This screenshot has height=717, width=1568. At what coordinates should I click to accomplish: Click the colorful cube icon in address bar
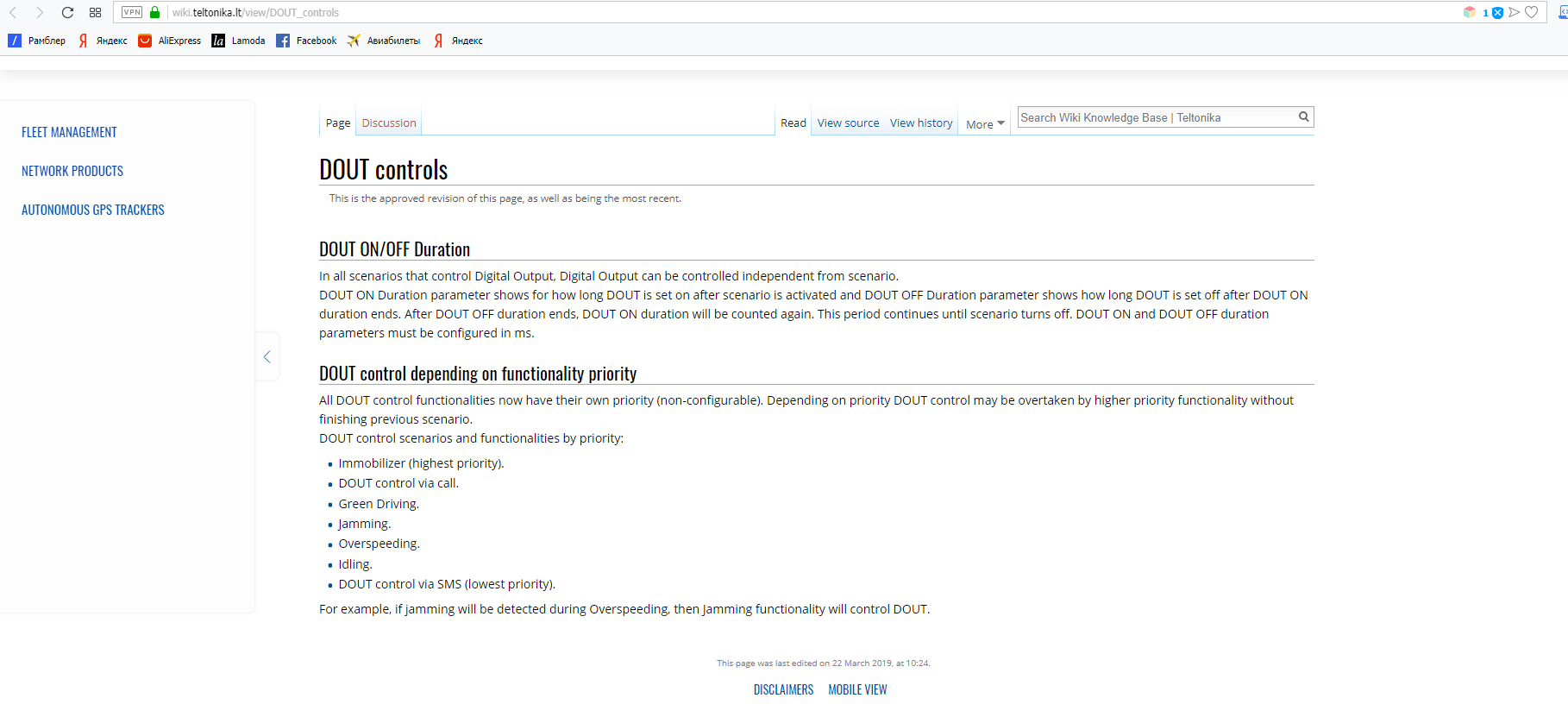[x=1470, y=12]
